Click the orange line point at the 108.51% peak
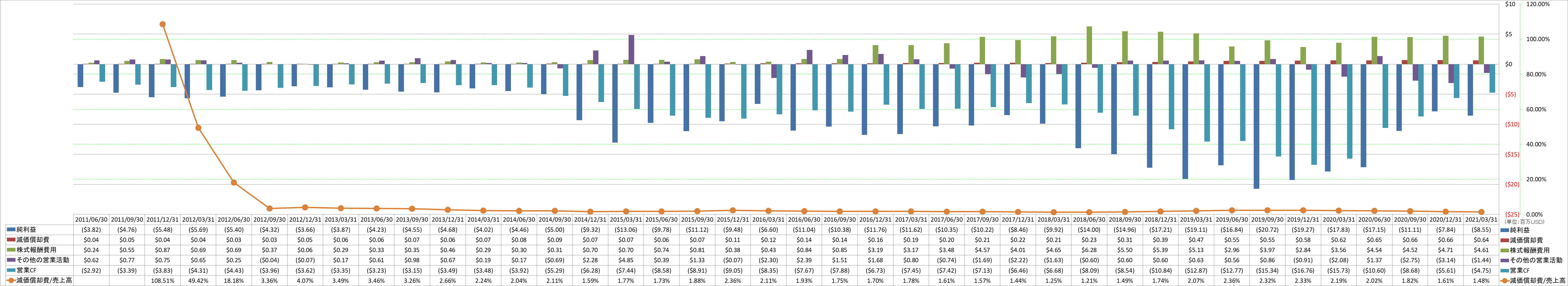Viewport: 1568px width, 286px height. (162, 24)
